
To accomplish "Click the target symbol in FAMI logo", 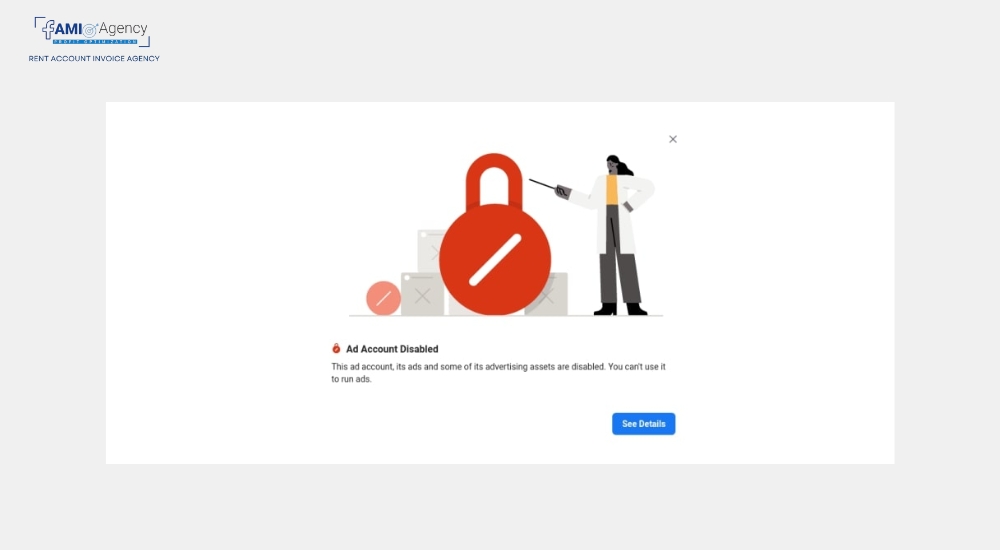I will pyautogui.click(x=91, y=30).
